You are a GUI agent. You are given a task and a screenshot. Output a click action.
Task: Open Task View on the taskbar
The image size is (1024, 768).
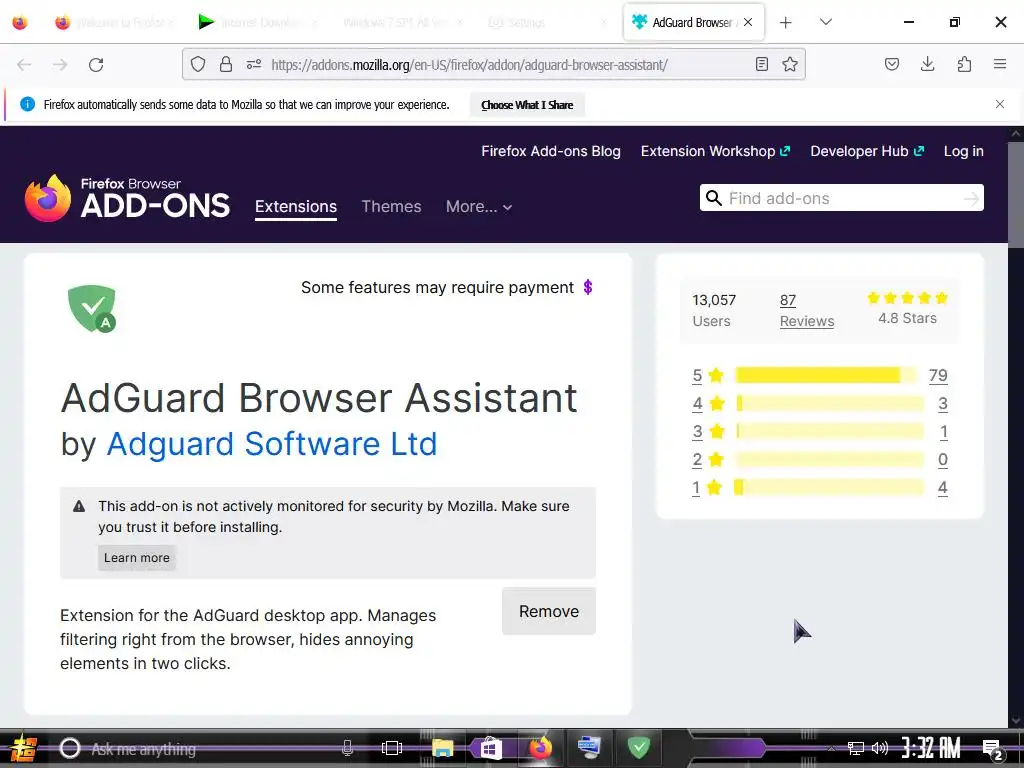[x=391, y=748]
